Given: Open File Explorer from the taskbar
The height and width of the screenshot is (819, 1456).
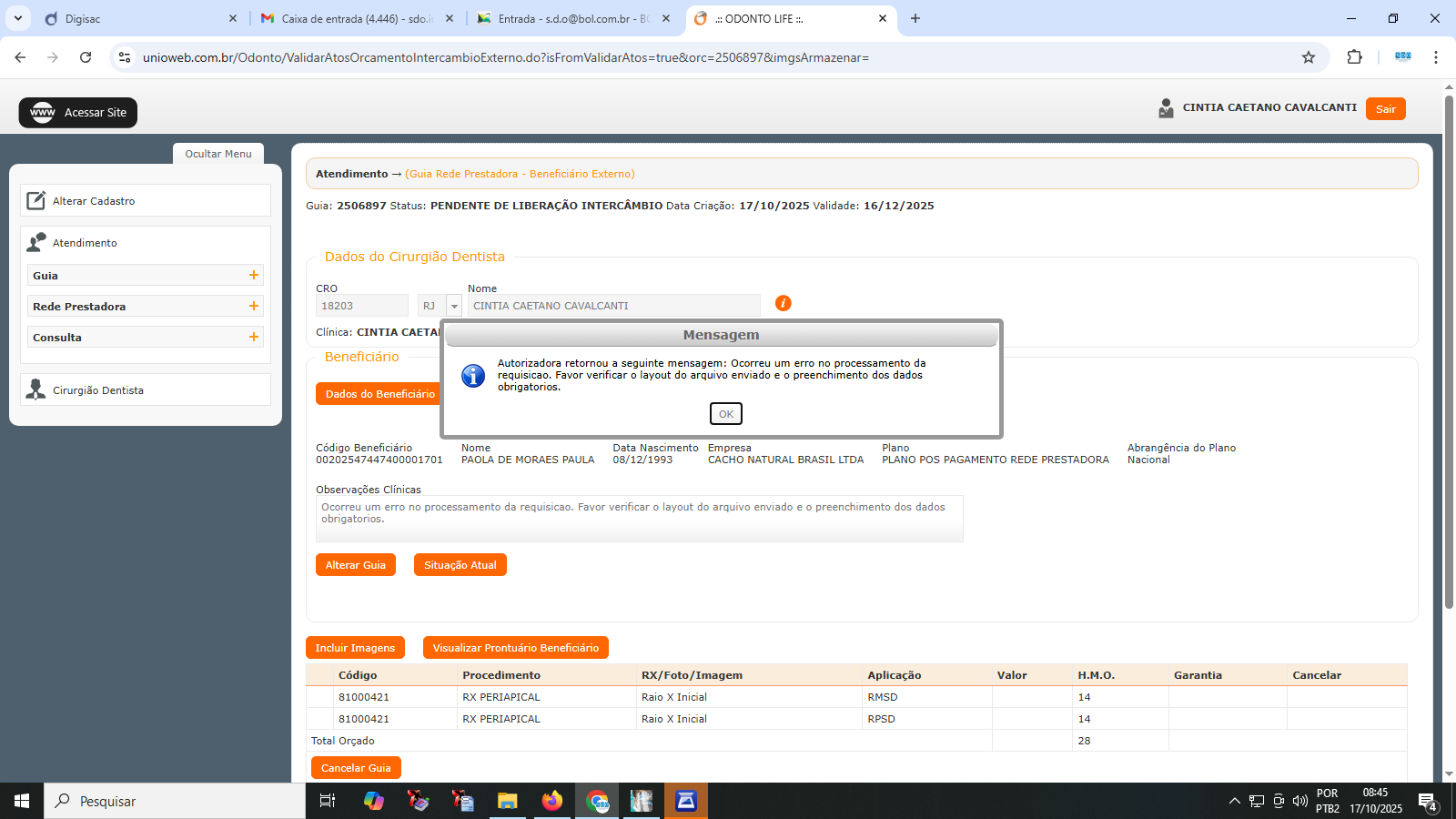Looking at the screenshot, I should 507,801.
